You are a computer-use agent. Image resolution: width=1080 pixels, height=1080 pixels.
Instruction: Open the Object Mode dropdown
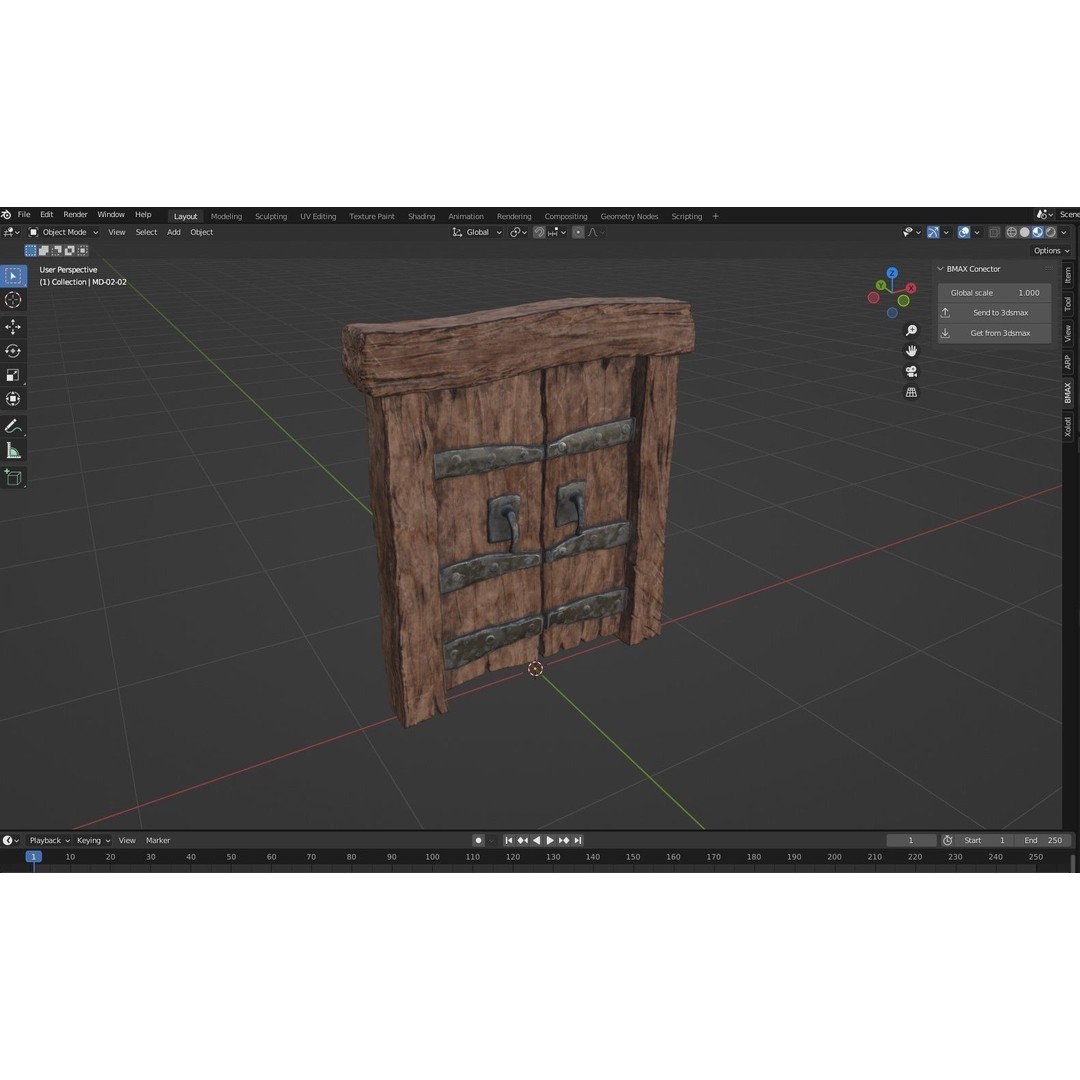[x=63, y=231]
